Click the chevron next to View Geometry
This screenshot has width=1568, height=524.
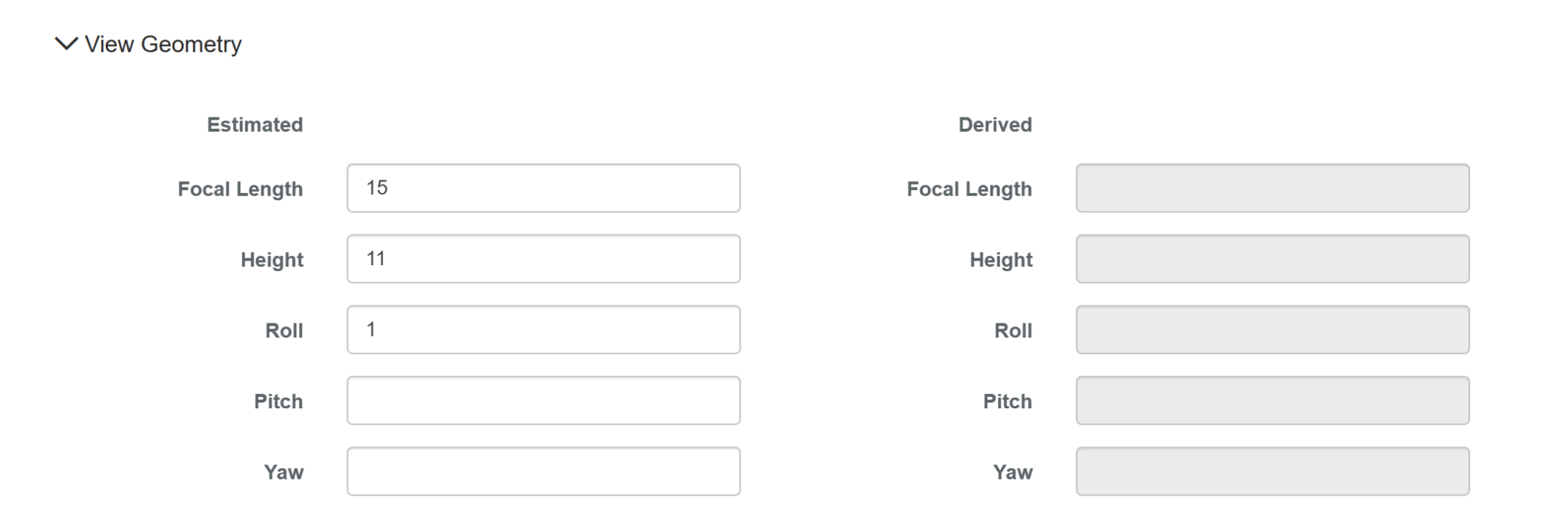tap(67, 44)
